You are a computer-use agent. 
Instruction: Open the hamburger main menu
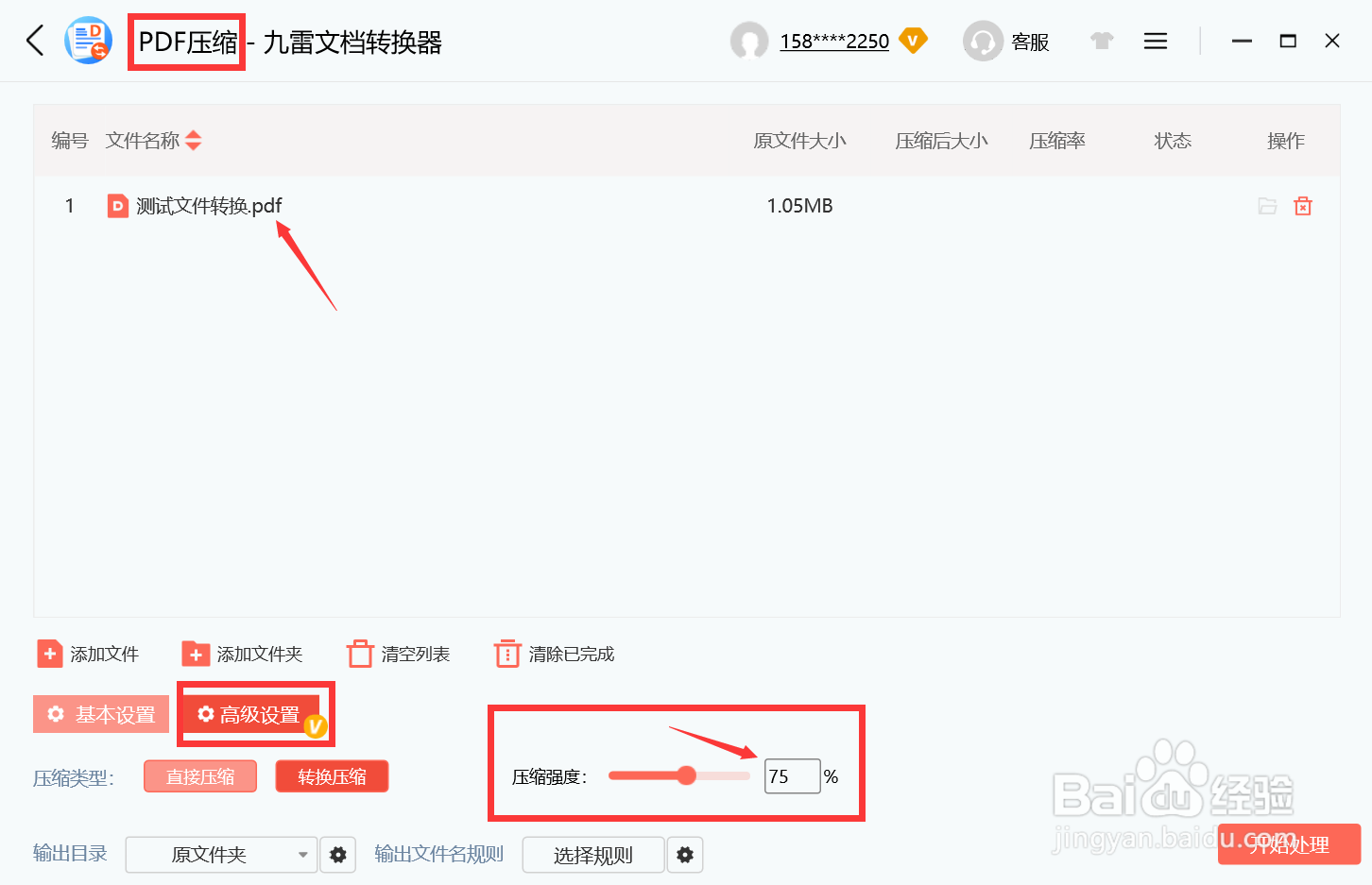(x=1156, y=41)
